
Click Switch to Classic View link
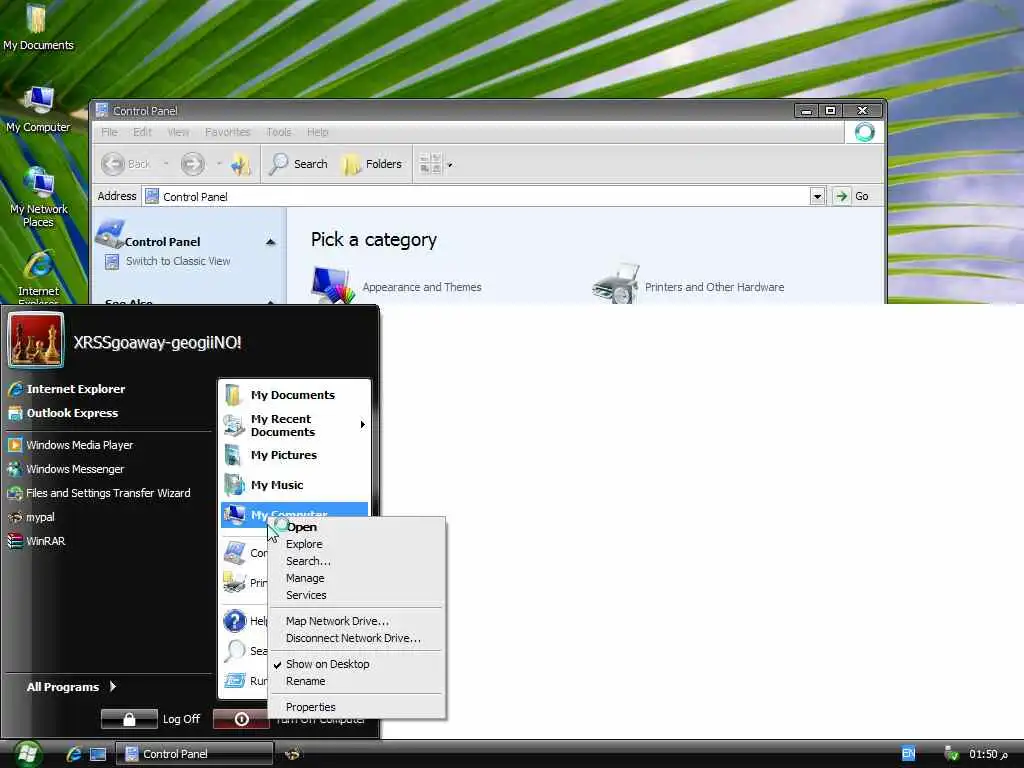[x=178, y=261]
